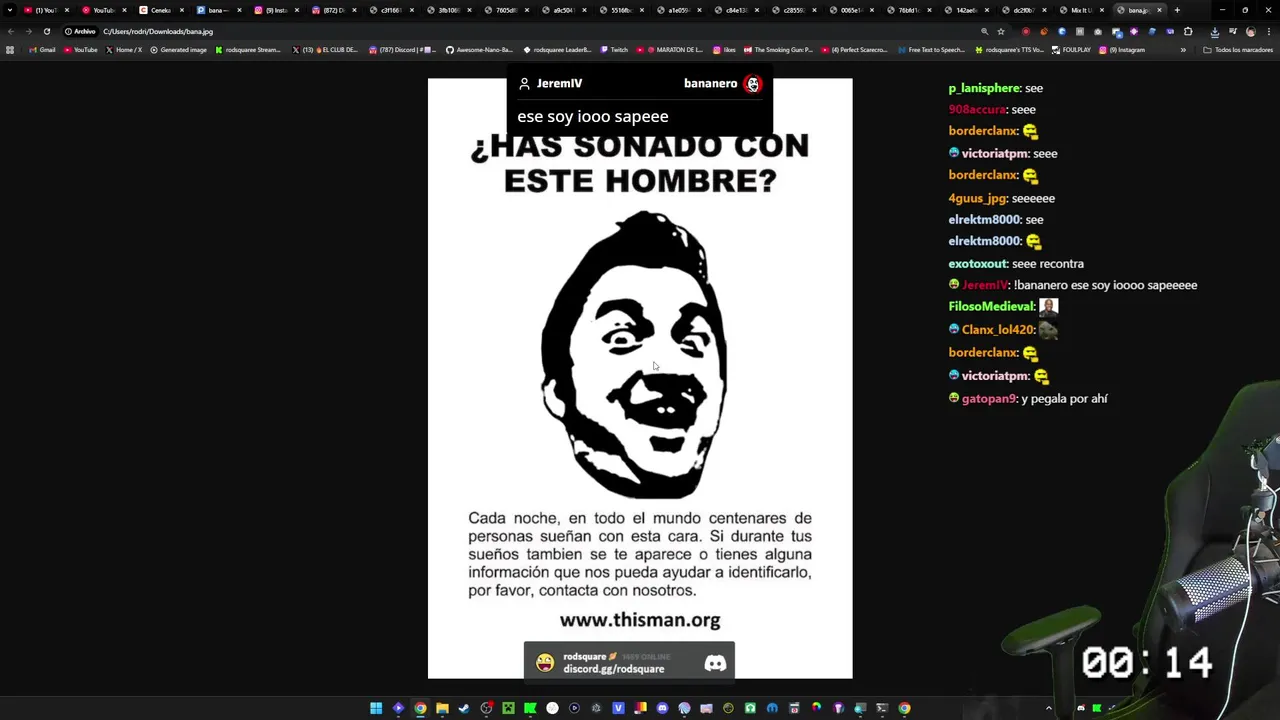Screen dimensions: 1280x720
Task: Open the Awesome-Nano-Ba GitHub bookmark
Action: tap(480, 49)
